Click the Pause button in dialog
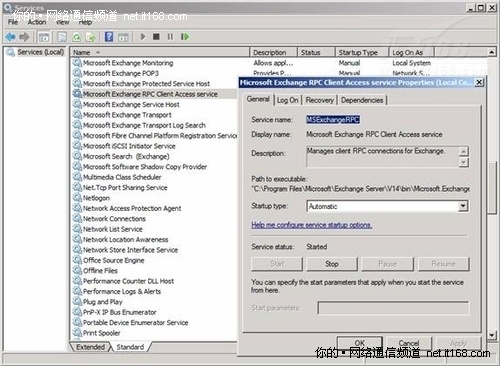This screenshot has width=500, height=366. click(387, 264)
